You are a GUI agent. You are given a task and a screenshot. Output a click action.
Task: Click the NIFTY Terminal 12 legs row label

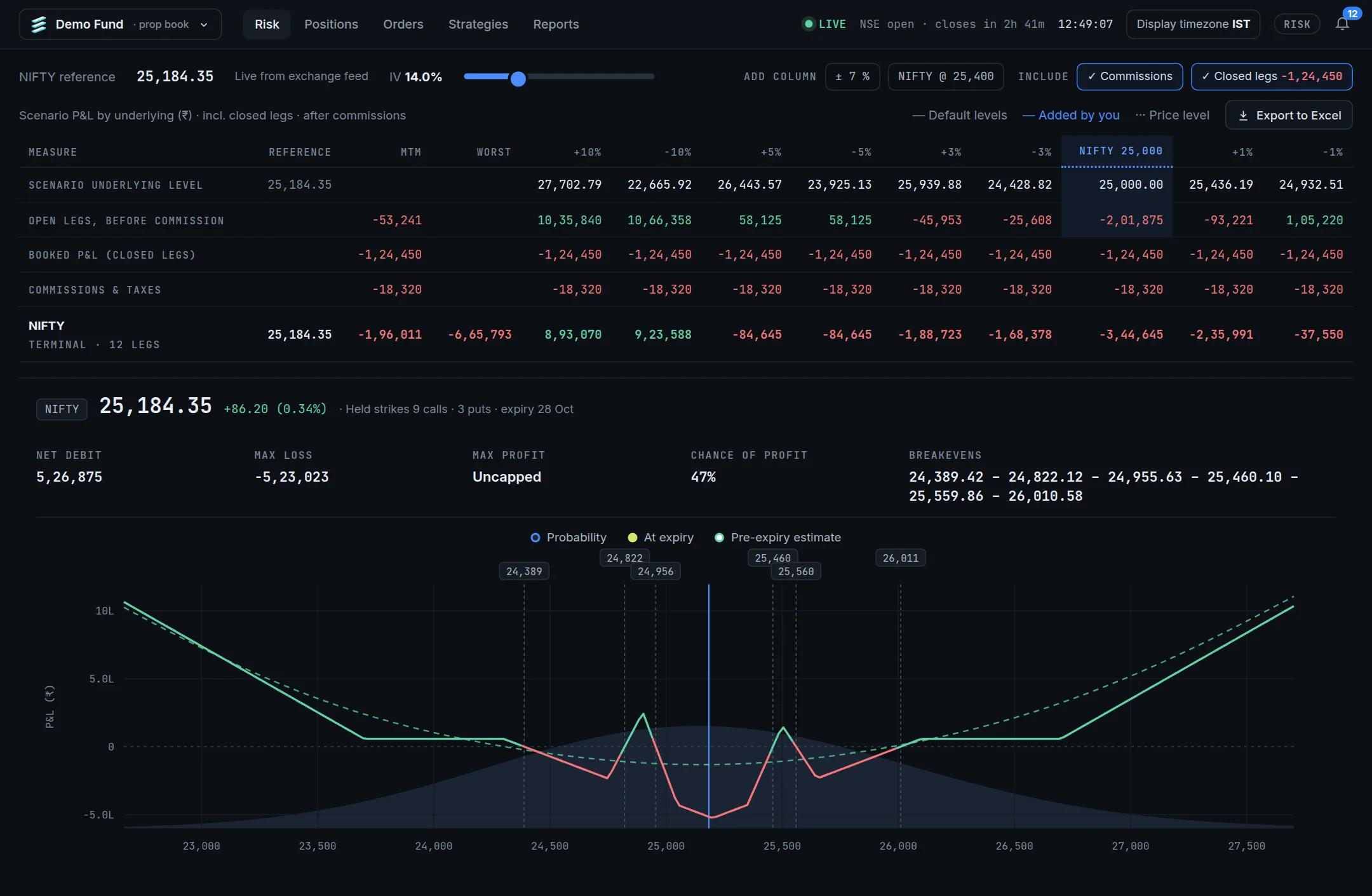coord(94,335)
